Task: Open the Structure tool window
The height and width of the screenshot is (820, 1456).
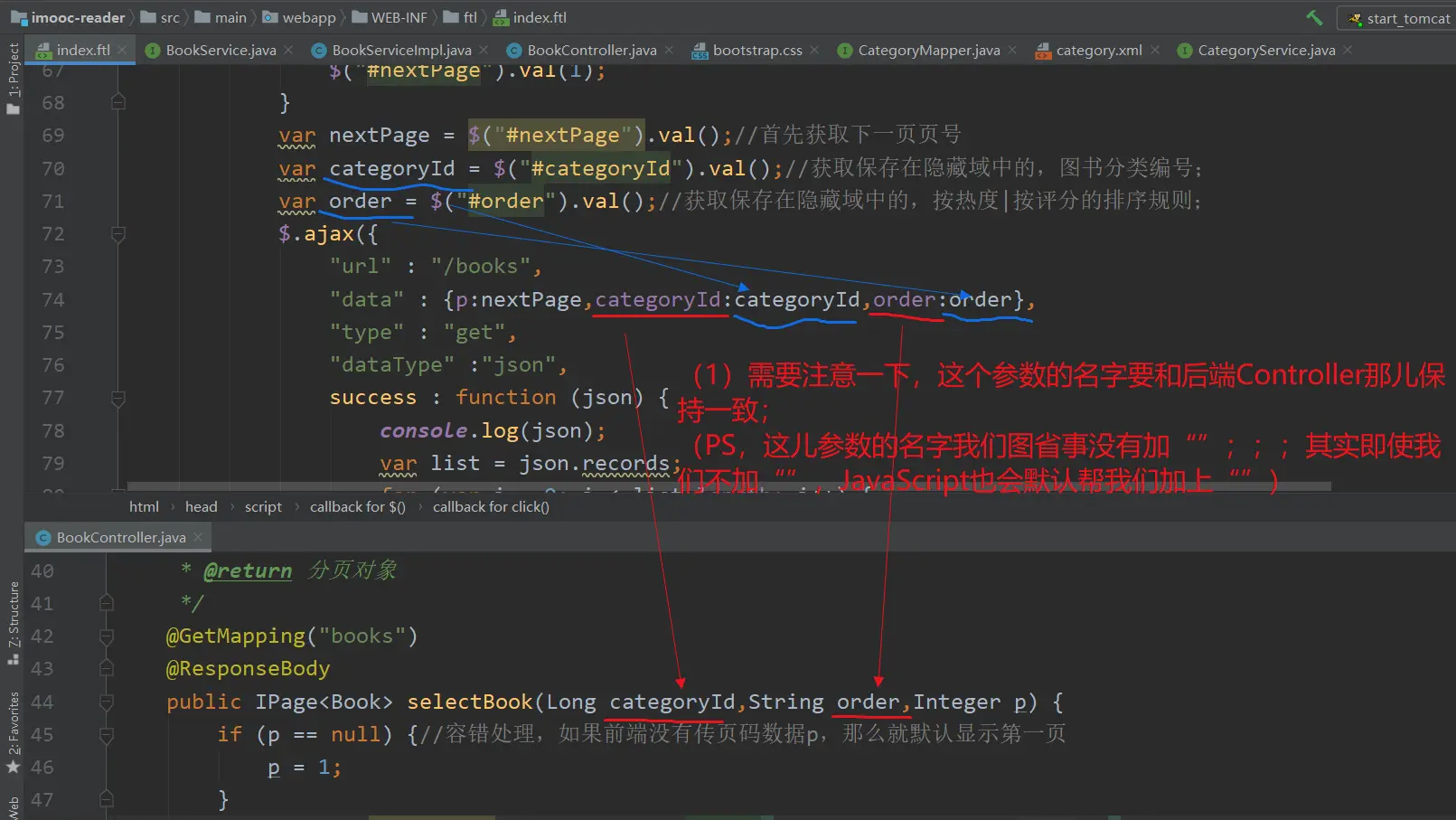Action: coord(13,624)
